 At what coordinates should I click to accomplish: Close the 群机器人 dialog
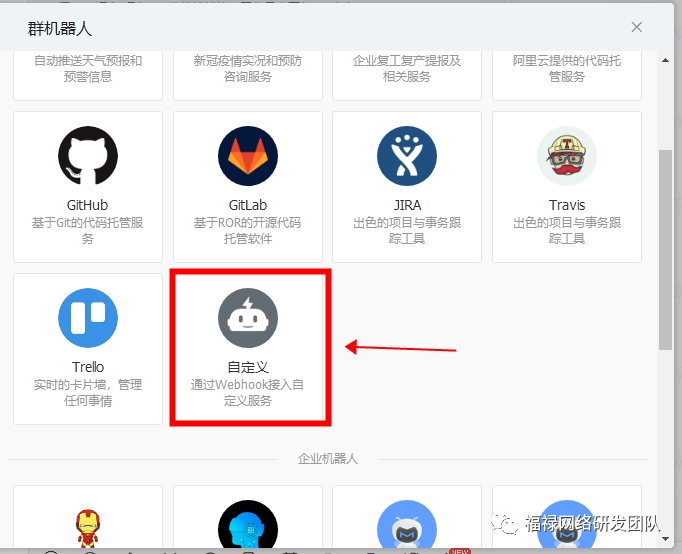637,27
